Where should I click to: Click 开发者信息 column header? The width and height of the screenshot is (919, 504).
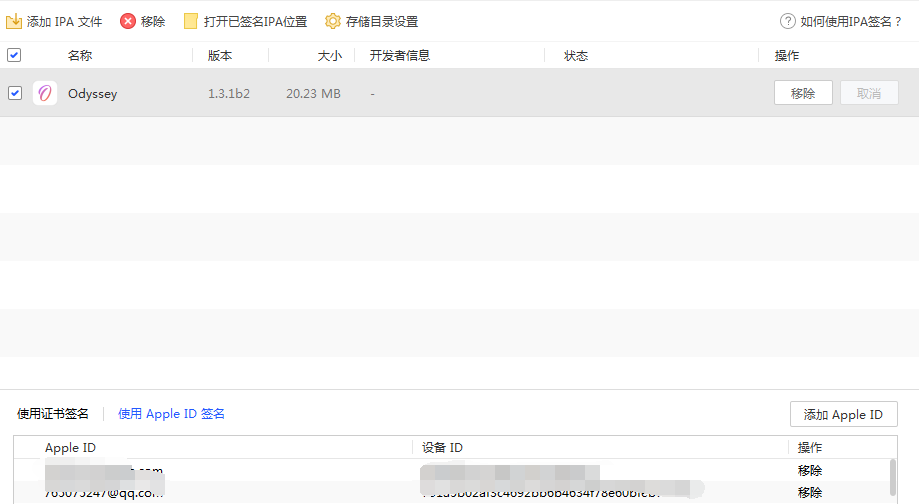tap(400, 56)
